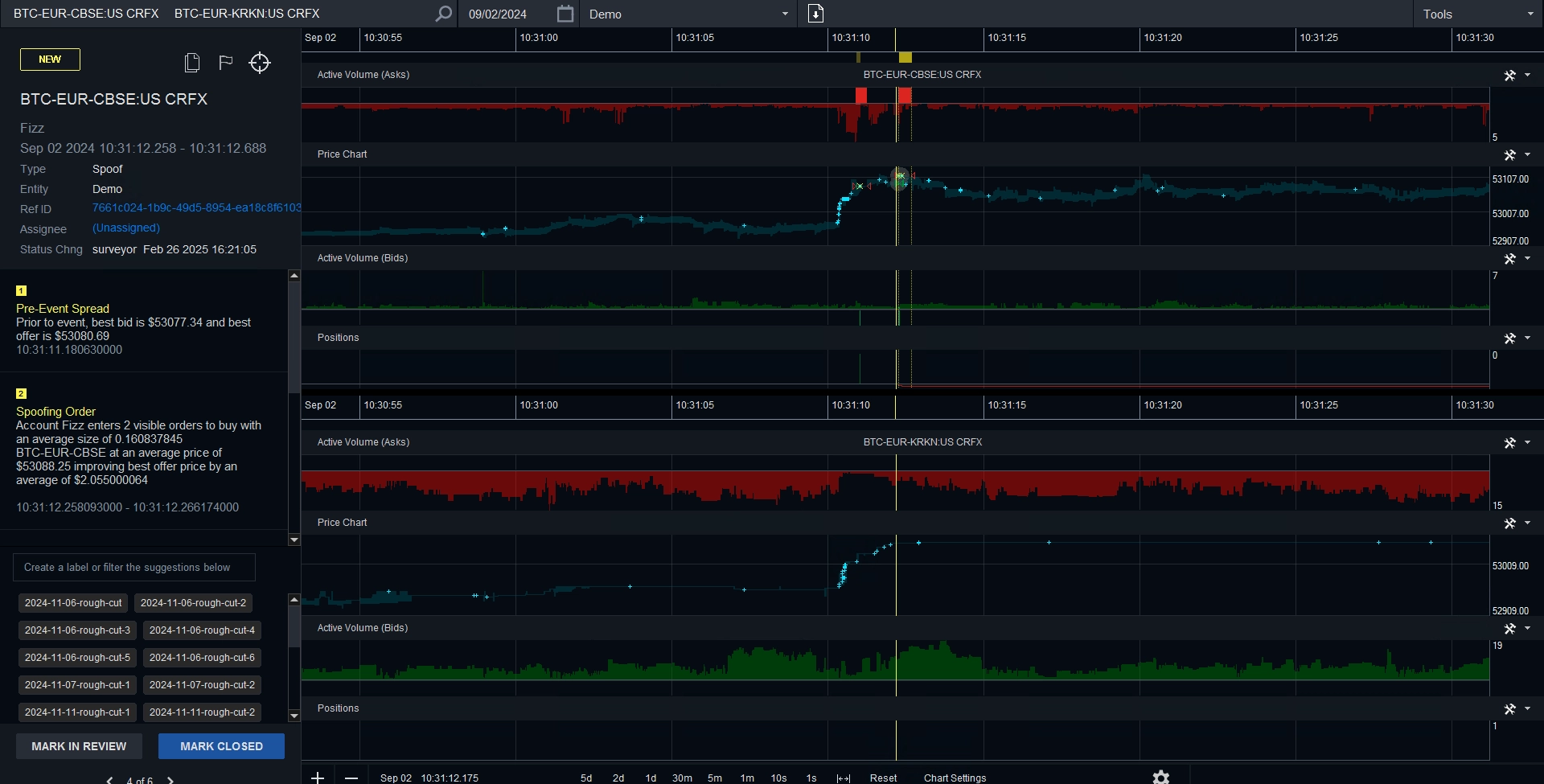Open the calendar date picker icon
This screenshot has width=1544, height=784.
[x=565, y=14]
